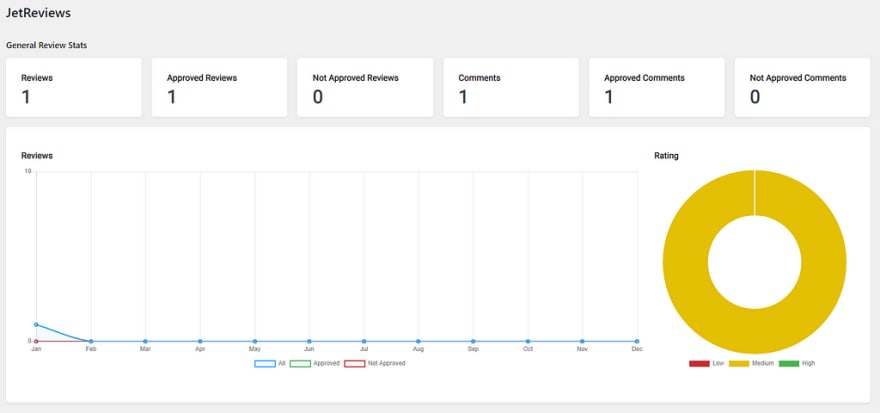
Task: Click the Jun data point on chart
Action: [x=309, y=341]
